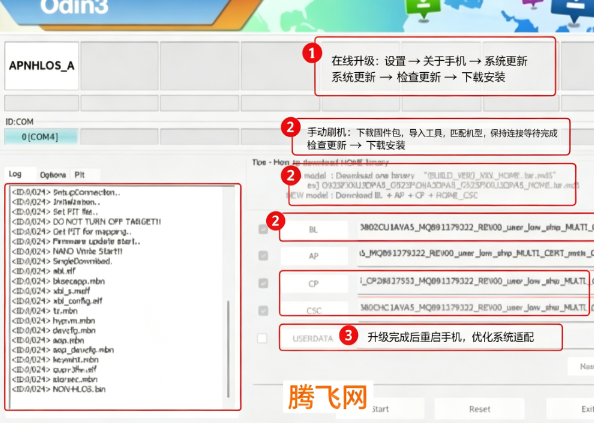
Task: Switch to the Options tab
Action: [x=53, y=175]
